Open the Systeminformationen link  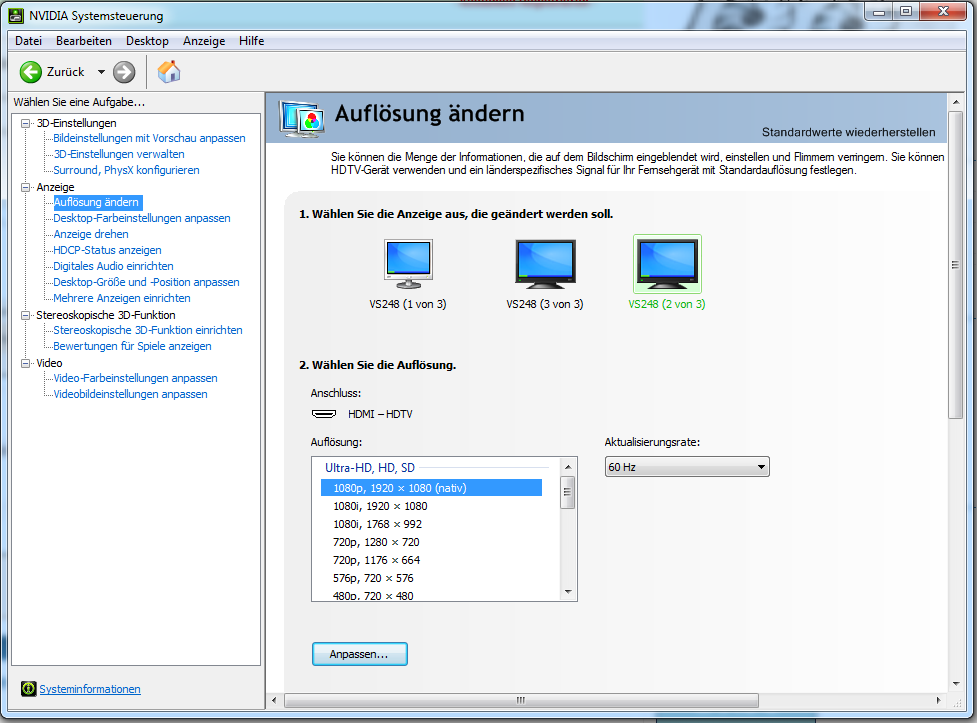click(x=90, y=689)
